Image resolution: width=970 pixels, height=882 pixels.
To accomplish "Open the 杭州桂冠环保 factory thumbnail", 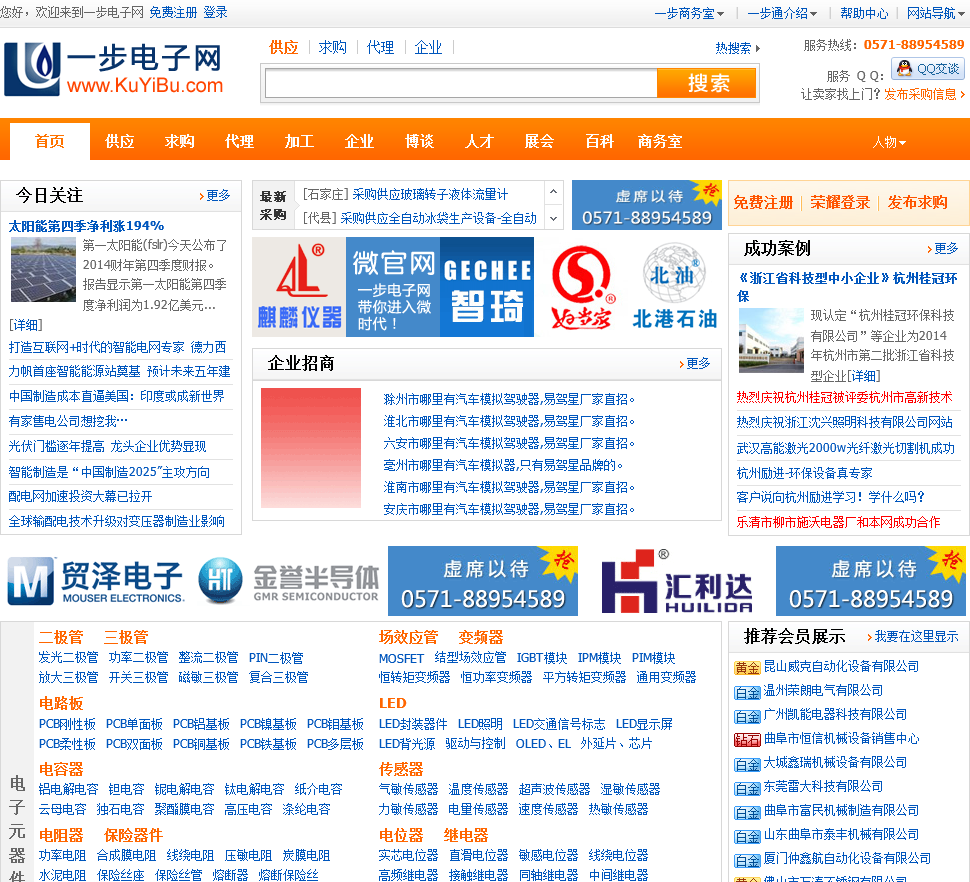I will 771,341.
